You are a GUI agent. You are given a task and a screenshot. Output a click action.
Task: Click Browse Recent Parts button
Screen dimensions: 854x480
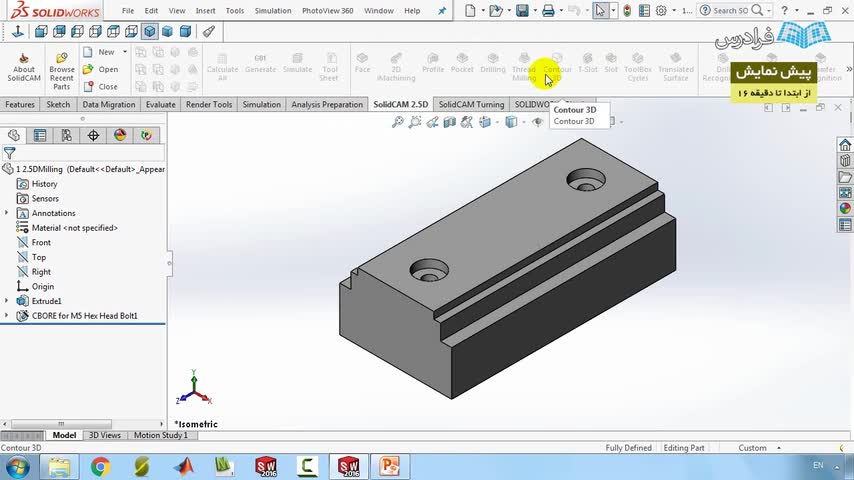(62, 70)
